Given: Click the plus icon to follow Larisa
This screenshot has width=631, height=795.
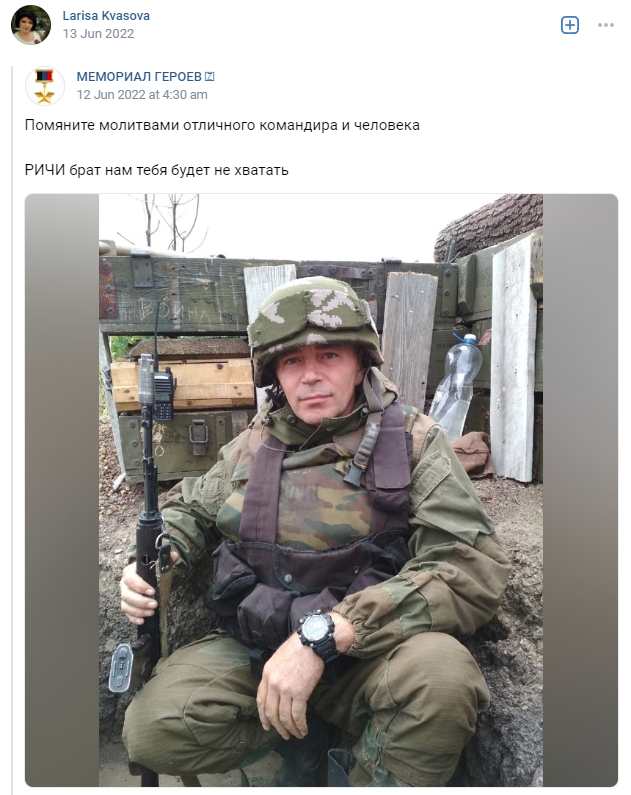Looking at the screenshot, I should click(x=570, y=25).
